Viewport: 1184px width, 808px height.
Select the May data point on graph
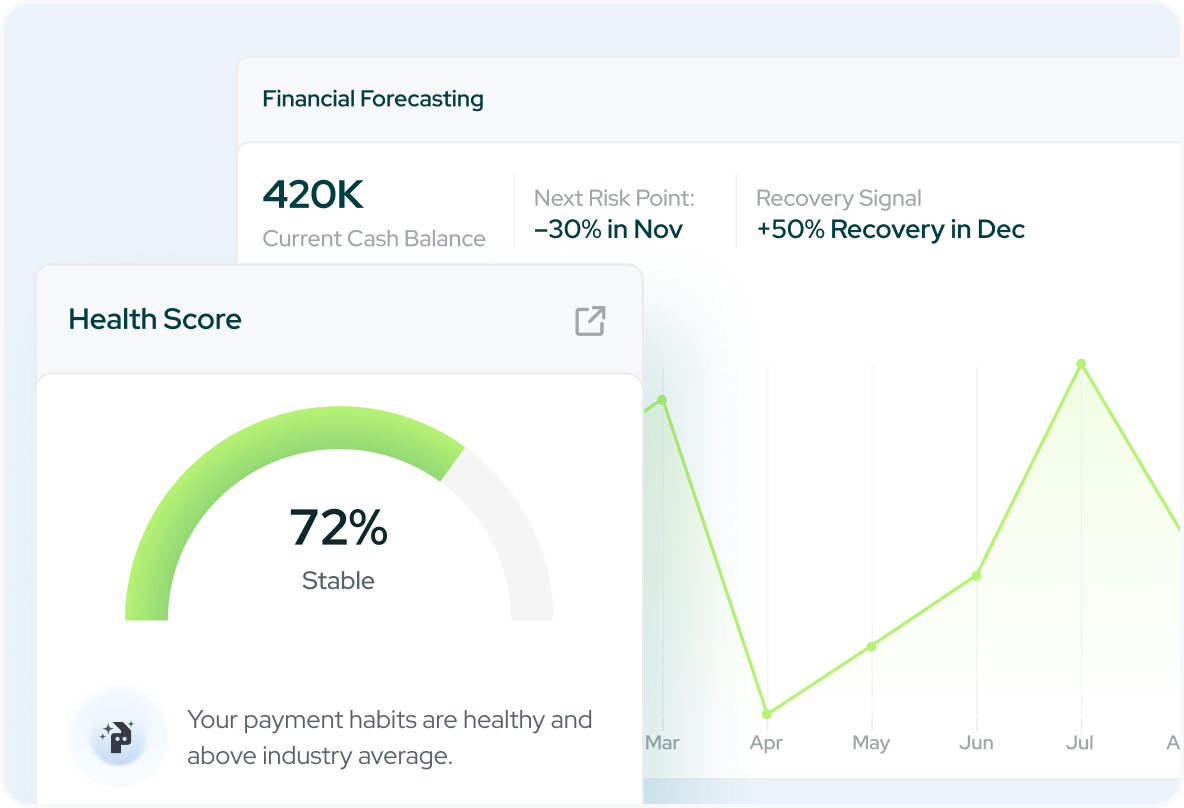click(x=871, y=646)
